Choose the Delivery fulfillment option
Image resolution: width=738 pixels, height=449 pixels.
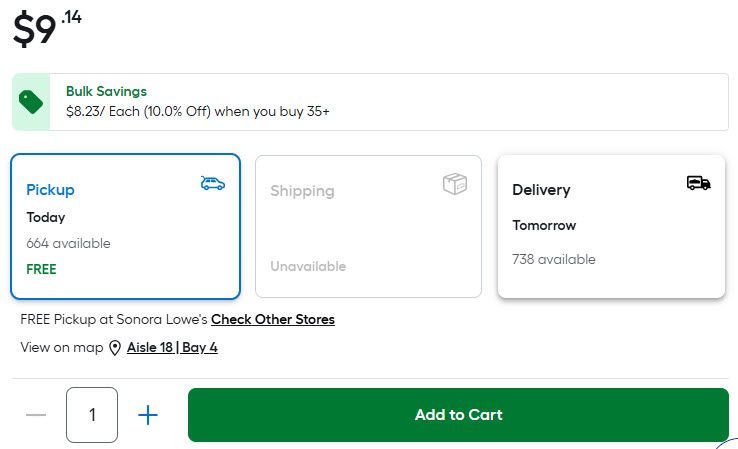coord(611,227)
